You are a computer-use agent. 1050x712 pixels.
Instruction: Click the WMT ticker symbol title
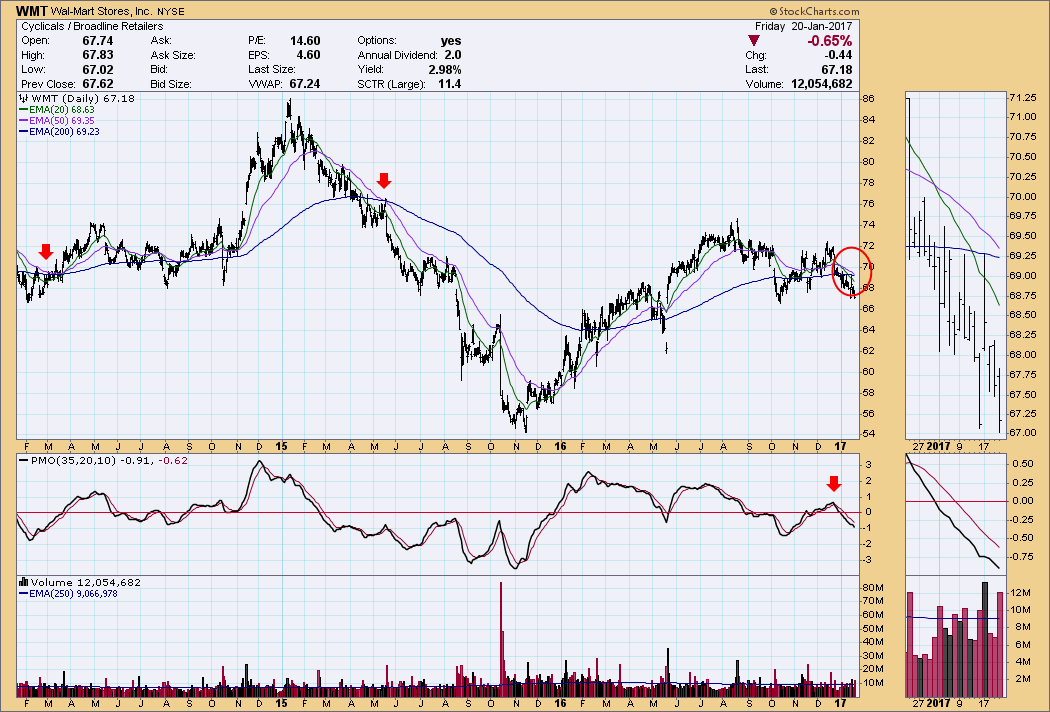(31, 11)
